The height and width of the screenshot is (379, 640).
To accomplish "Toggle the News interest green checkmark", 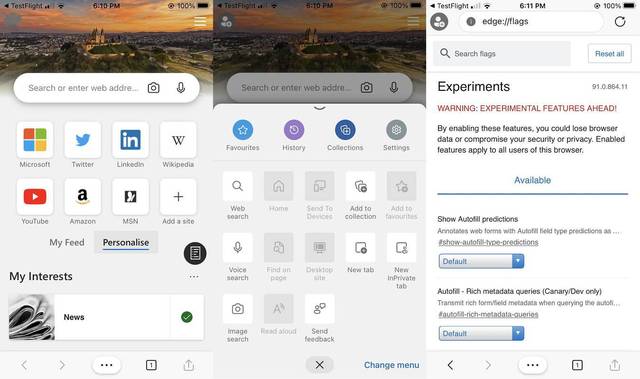I will [187, 317].
